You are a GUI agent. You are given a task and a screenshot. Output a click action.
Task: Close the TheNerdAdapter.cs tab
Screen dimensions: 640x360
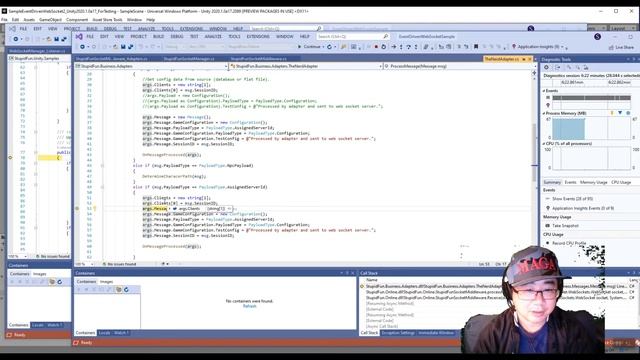530,59
